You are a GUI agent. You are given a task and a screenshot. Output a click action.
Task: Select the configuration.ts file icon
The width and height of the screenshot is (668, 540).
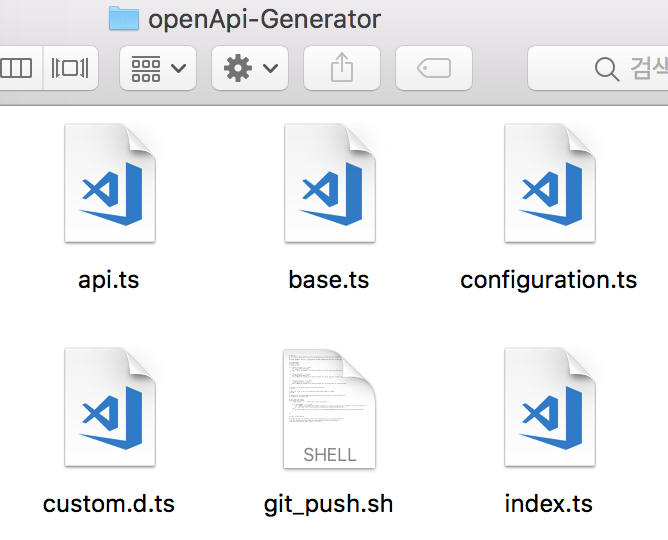(550, 183)
